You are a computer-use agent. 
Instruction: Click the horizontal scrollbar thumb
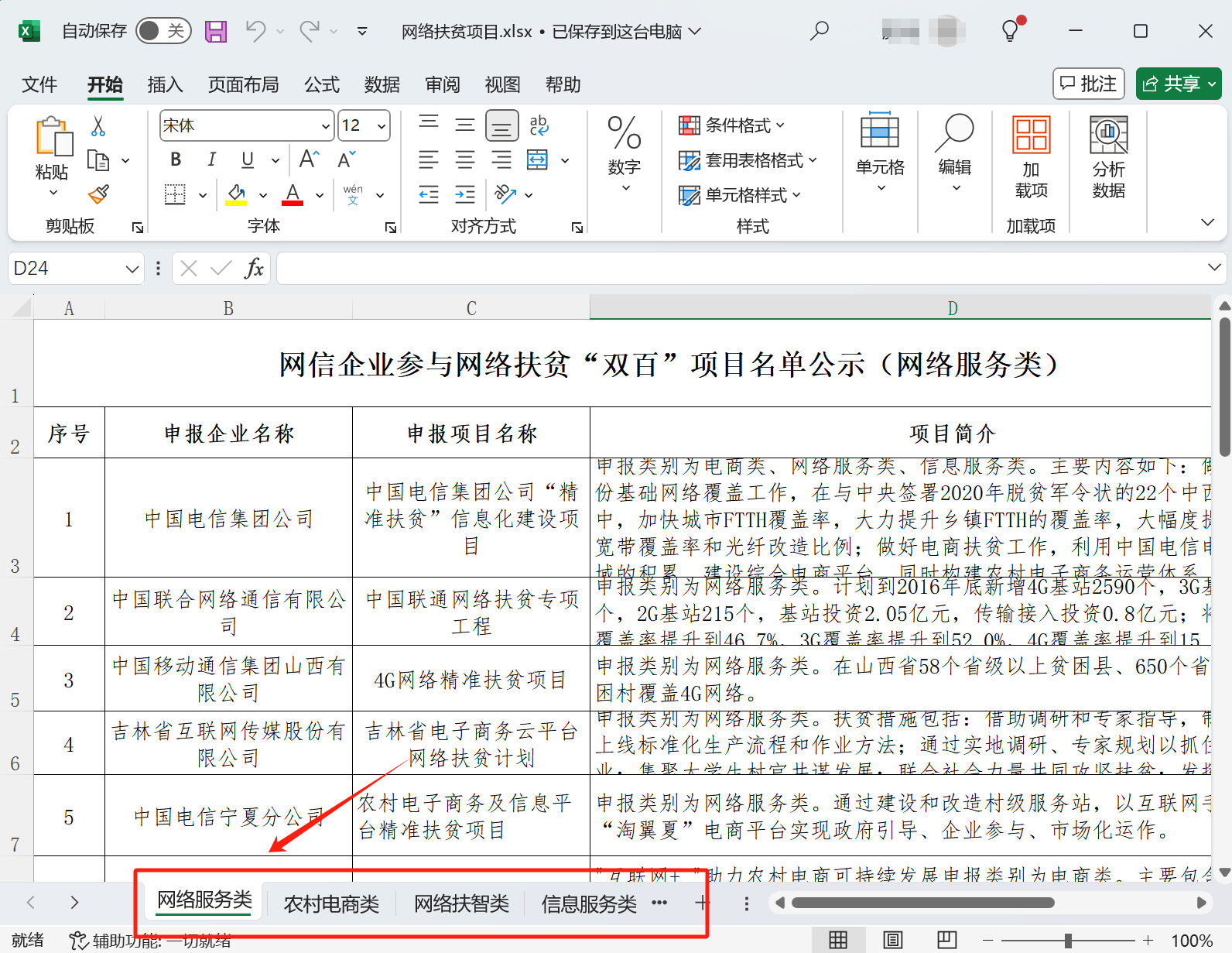tap(922, 903)
